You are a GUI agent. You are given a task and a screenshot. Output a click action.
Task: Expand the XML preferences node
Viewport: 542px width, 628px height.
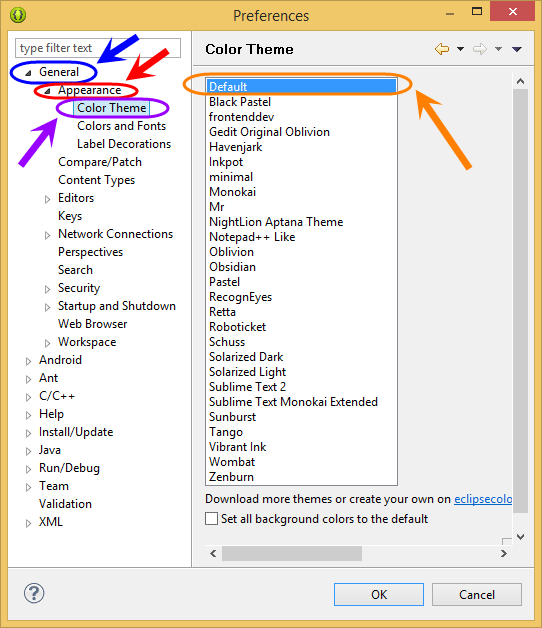point(28,523)
